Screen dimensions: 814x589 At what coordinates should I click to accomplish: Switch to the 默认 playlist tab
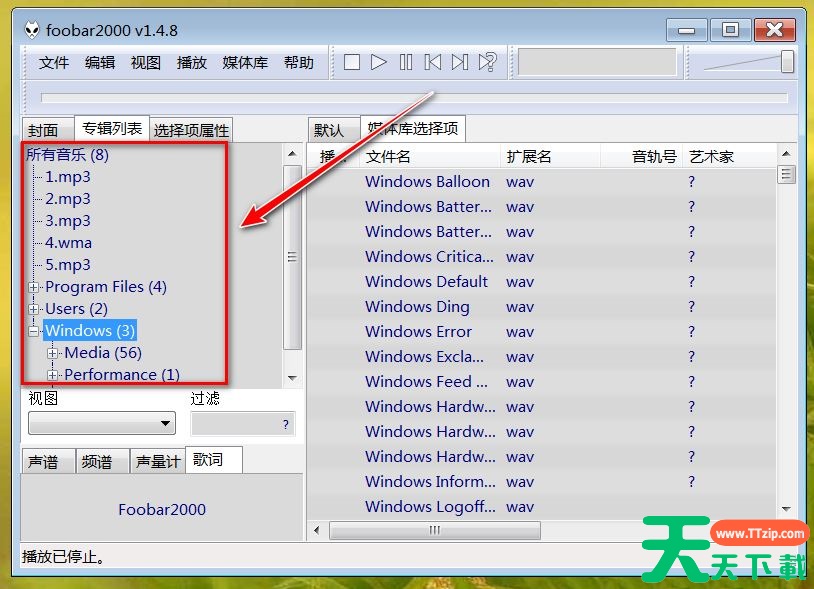[x=334, y=130]
